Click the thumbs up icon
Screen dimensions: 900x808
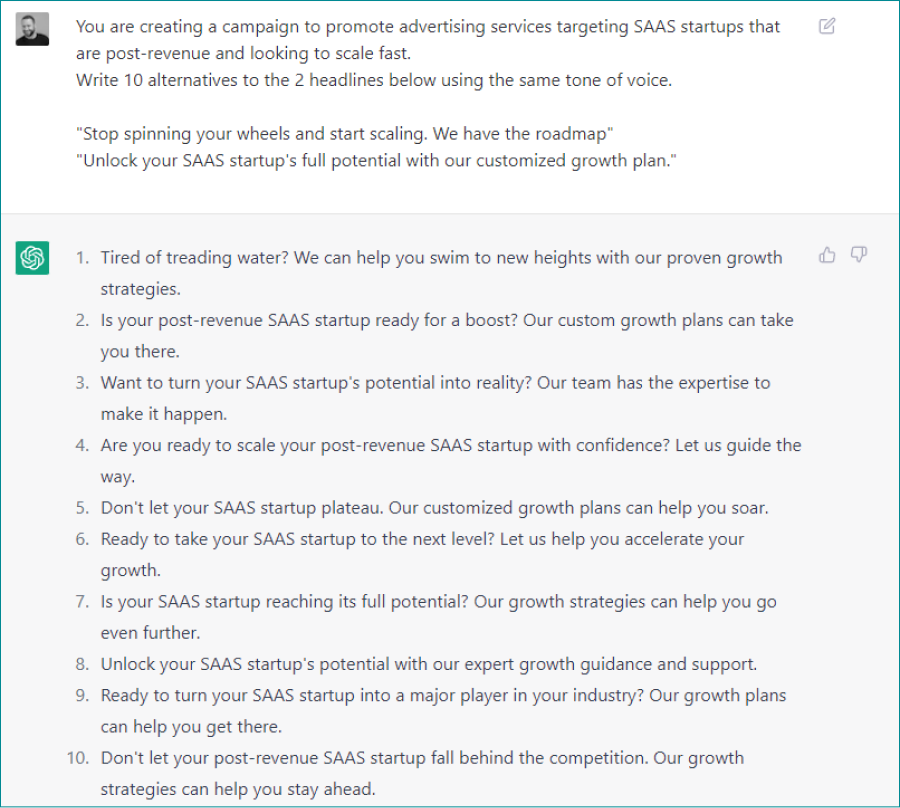tap(827, 255)
